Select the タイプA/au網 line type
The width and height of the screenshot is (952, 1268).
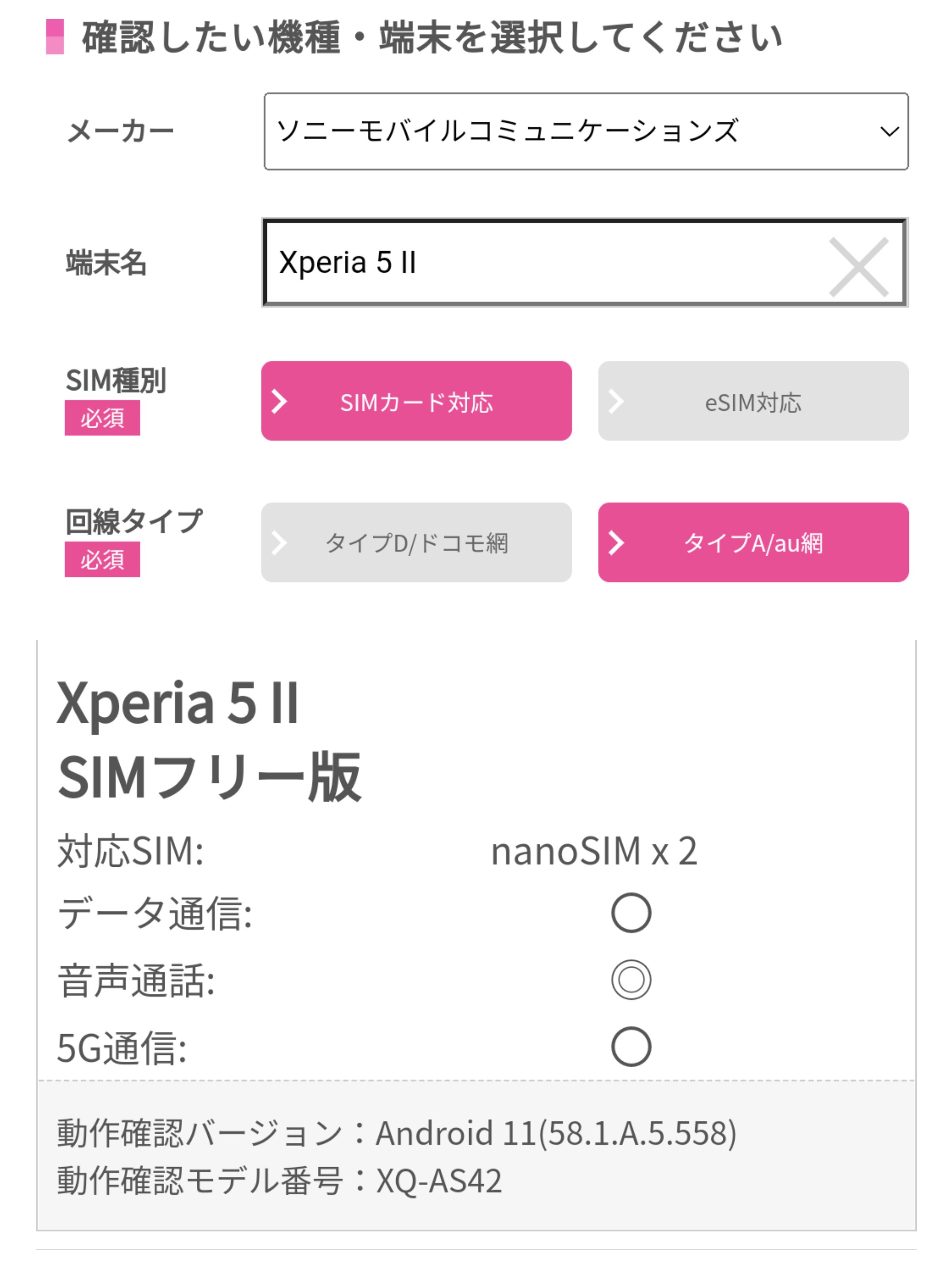[x=752, y=543]
